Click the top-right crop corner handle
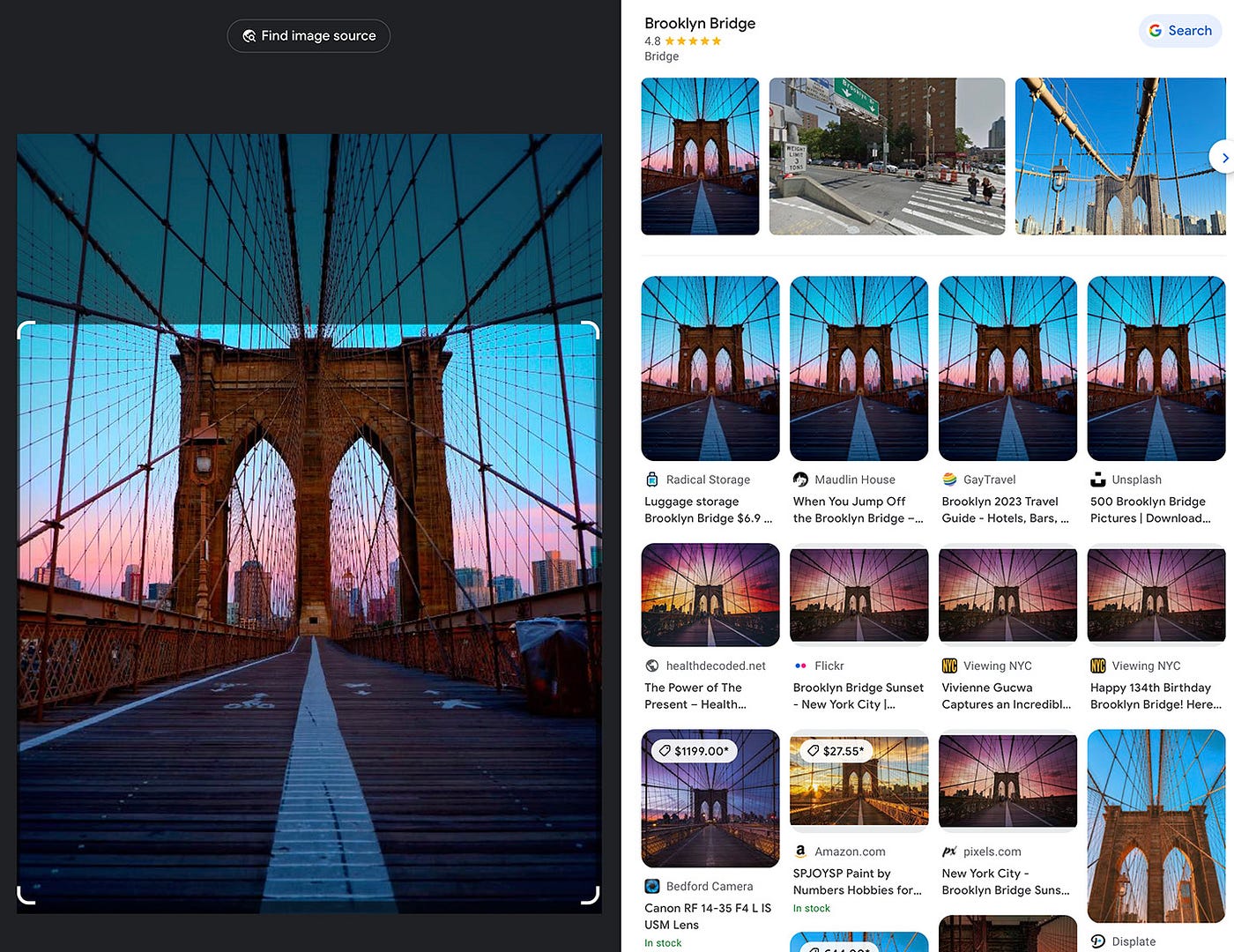The height and width of the screenshot is (952, 1234). 591,330
